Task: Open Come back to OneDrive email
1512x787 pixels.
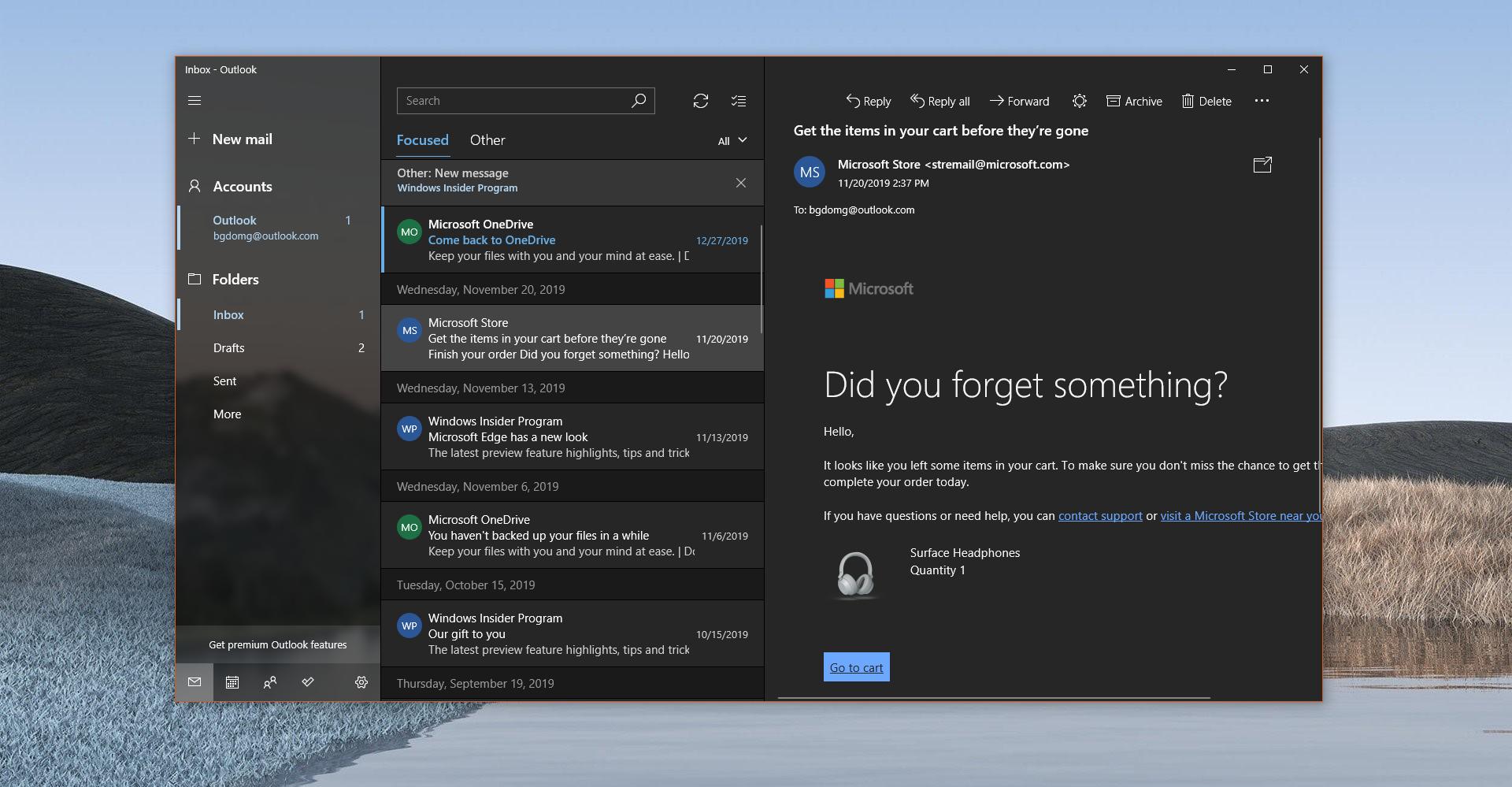Action: (x=572, y=239)
